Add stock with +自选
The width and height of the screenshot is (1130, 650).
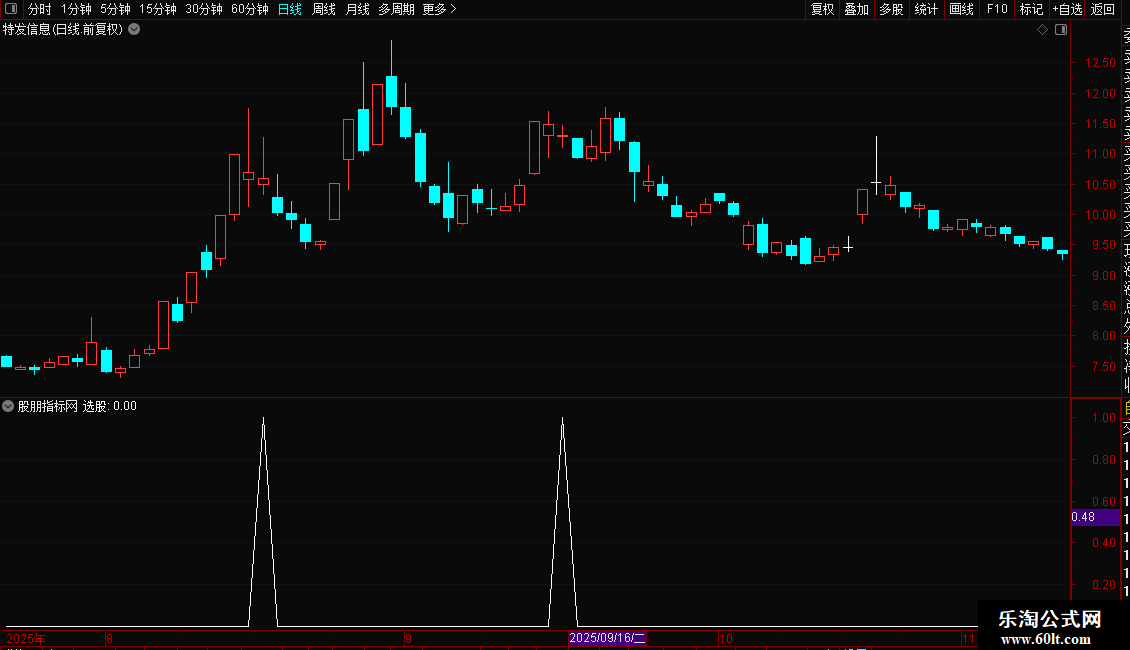coord(1067,9)
